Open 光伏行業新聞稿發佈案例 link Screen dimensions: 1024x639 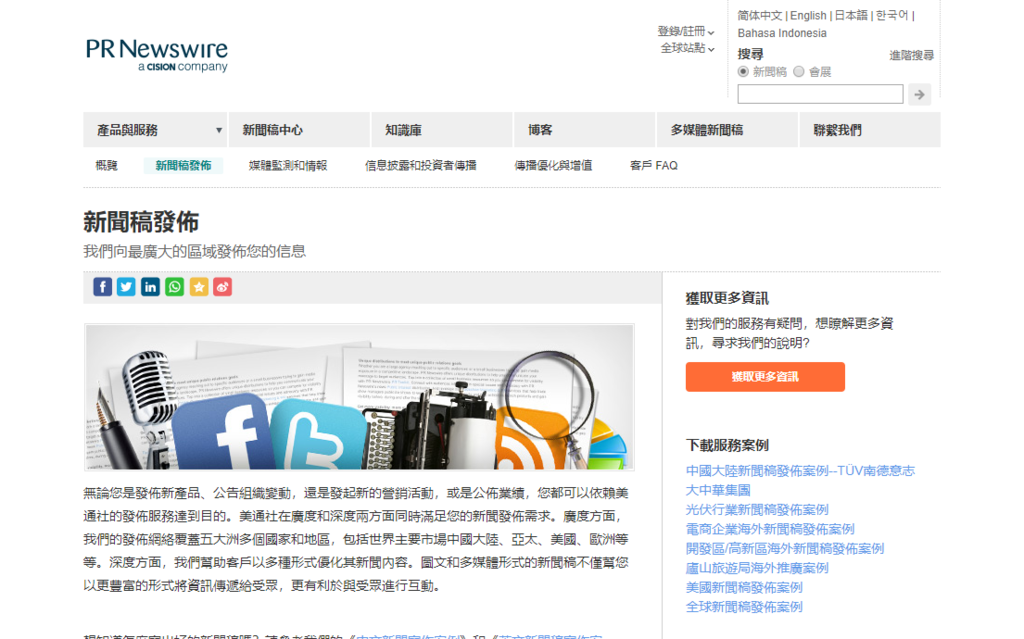(x=757, y=510)
